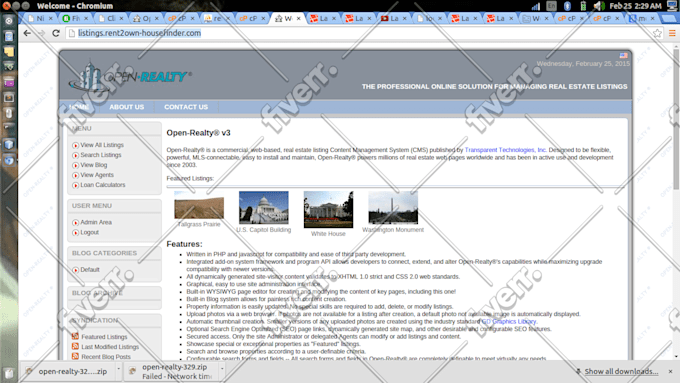The width and height of the screenshot is (680, 383).
Task: Click Featured Listings syndication link
Action: tap(104, 337)
